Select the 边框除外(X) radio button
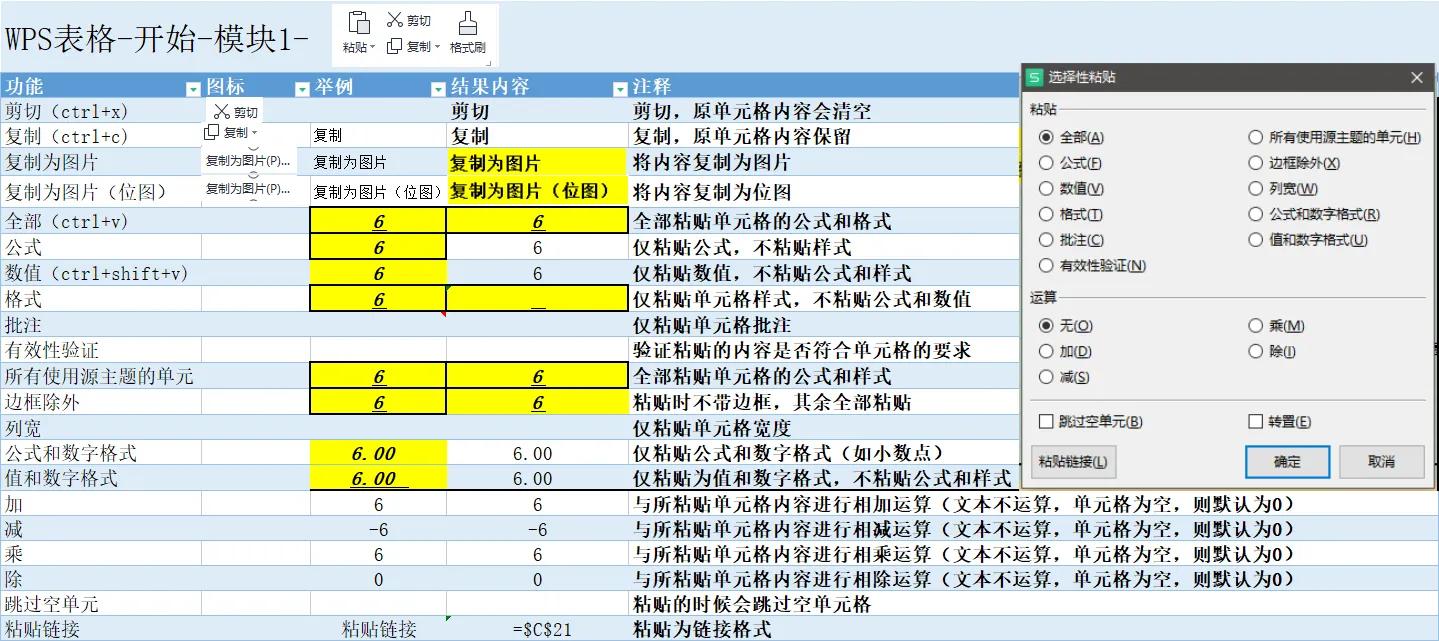 coord(1256,163)
